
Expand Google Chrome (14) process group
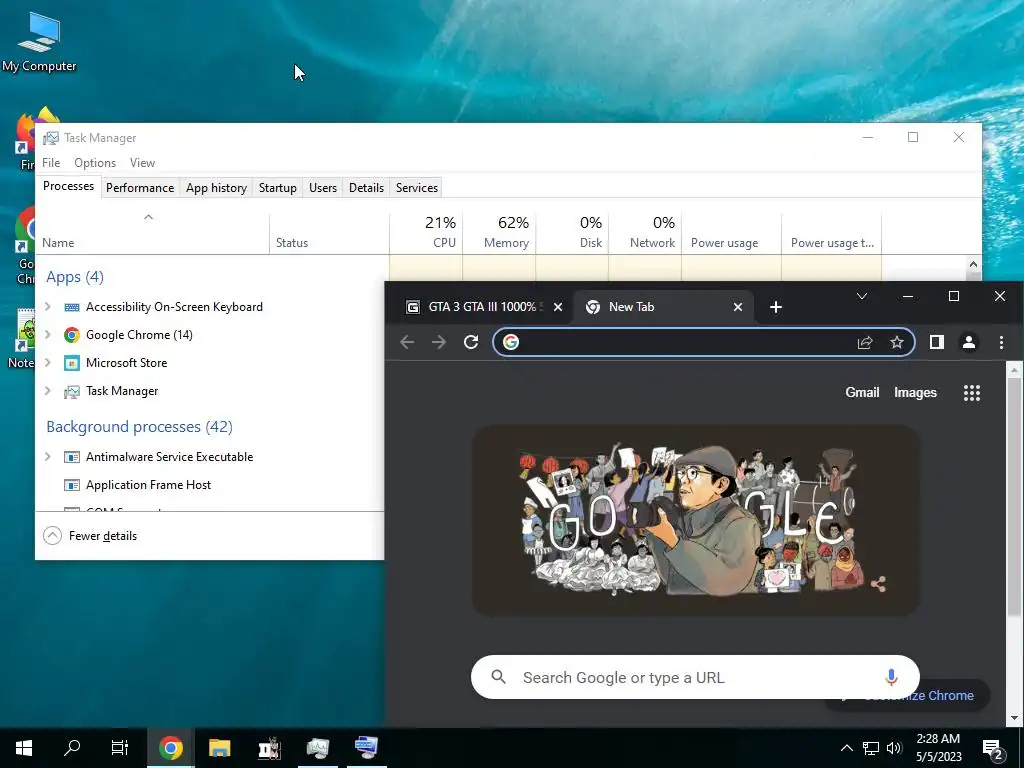tap(48, 334)
